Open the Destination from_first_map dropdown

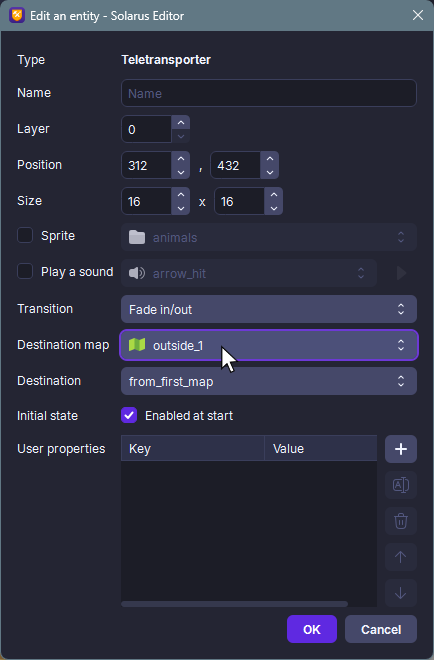click(269, 381)
